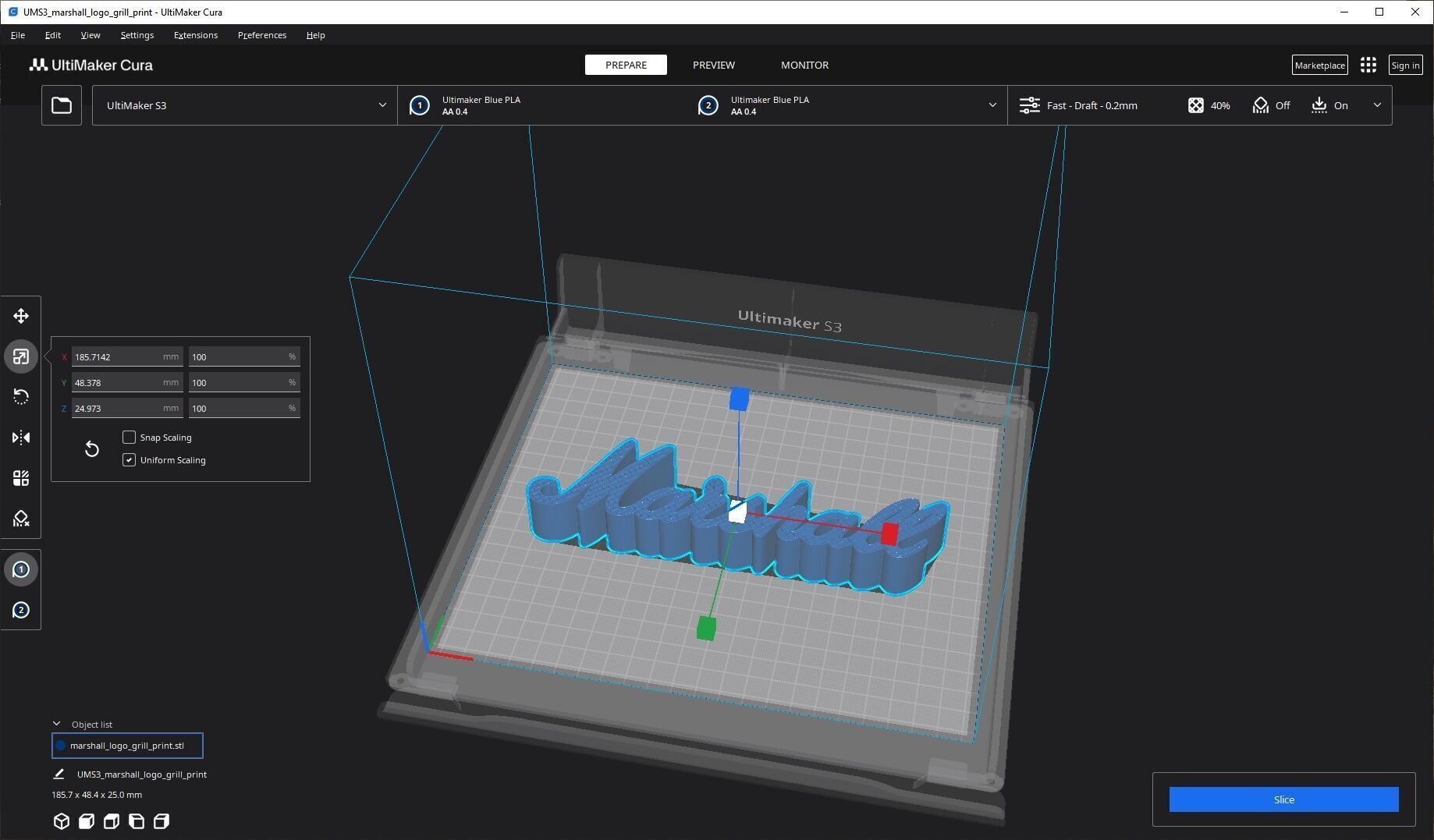Reset scale with the reset arrow icon
This screenshot has width=1434, height=840.
point(92,448)
